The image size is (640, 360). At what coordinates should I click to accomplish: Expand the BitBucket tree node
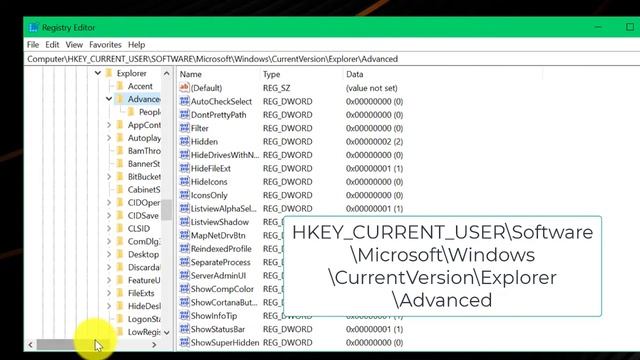coord(109,177)
